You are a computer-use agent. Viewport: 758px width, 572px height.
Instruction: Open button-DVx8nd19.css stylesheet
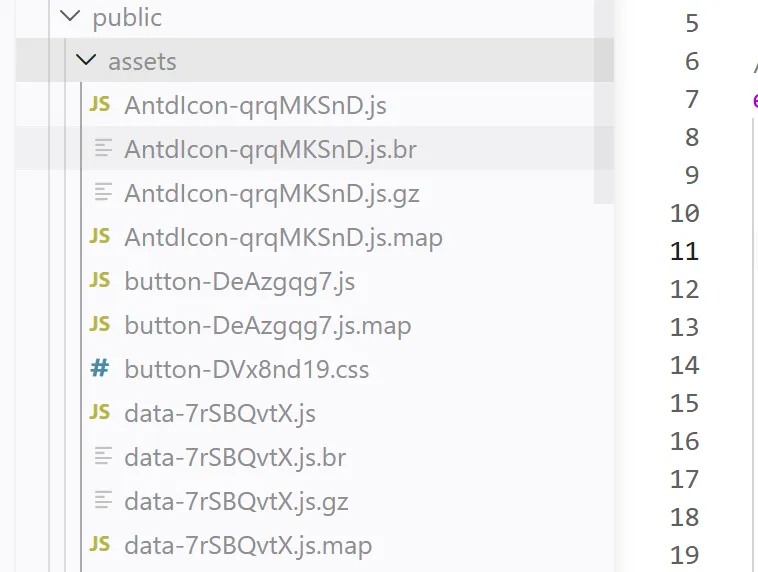(246, 369)
